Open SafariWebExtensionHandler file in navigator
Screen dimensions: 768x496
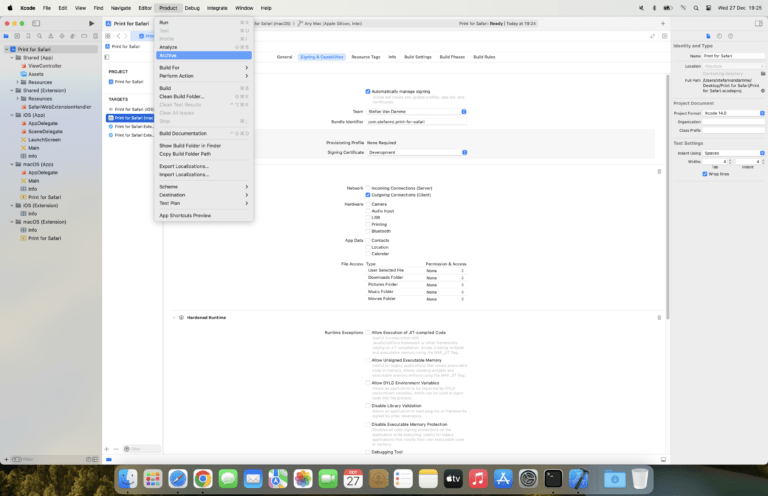59,107
